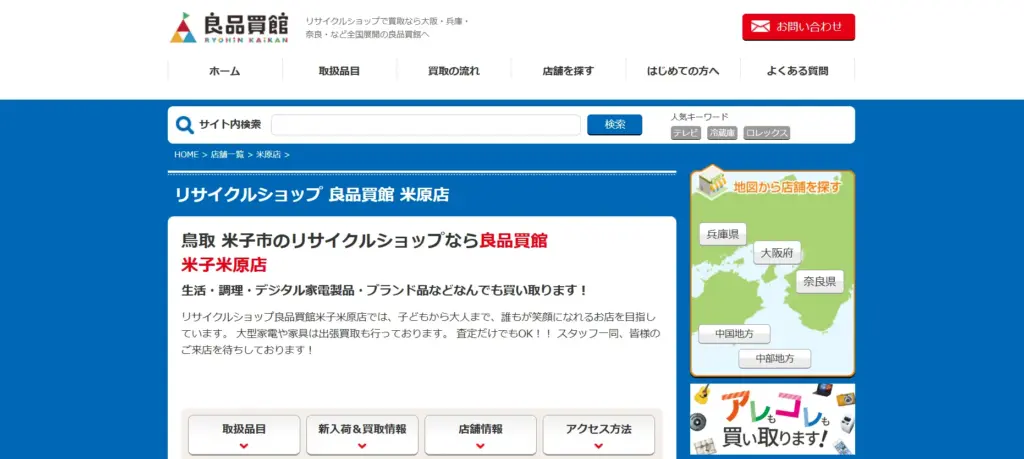Focus the サイト内検索 input field
This screenshot has width=1024, height=459.
[x=426, y=125]
